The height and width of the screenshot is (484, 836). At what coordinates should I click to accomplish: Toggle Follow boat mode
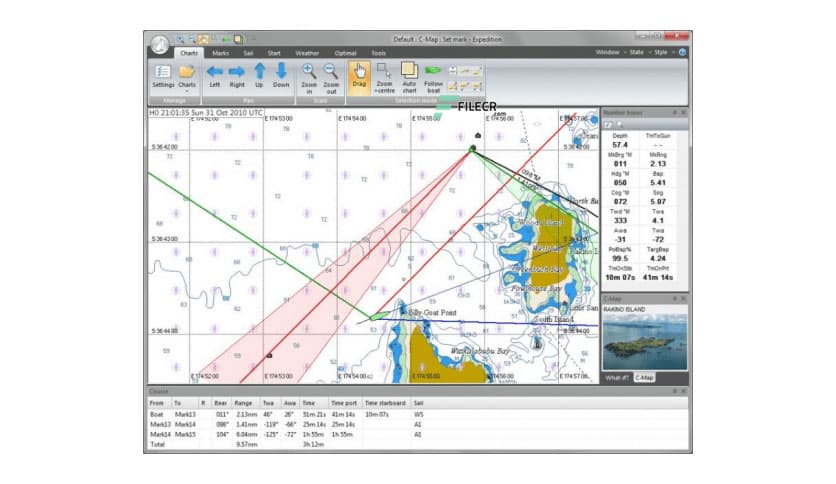point(434,77)
